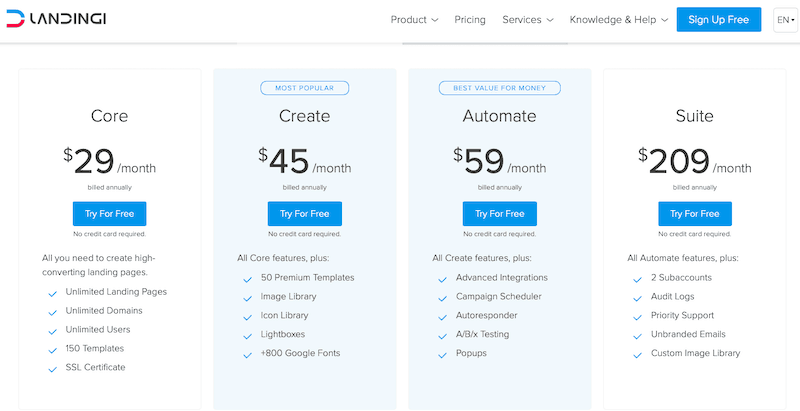
Task: Click the Core plan title
Action: point(109,116)
